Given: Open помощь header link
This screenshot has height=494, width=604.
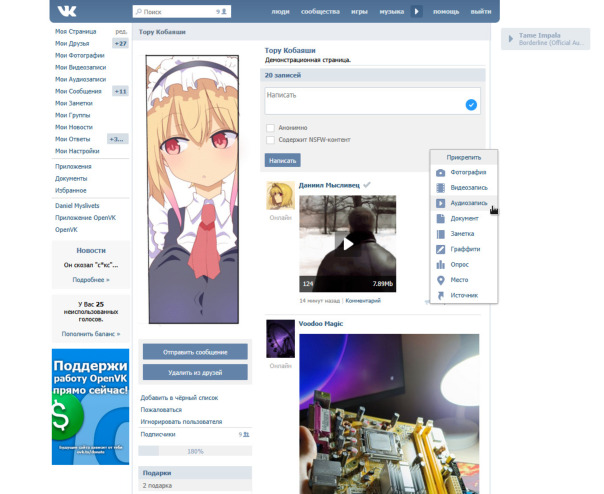Looking at the screenshot, I should tap(446, 12).
